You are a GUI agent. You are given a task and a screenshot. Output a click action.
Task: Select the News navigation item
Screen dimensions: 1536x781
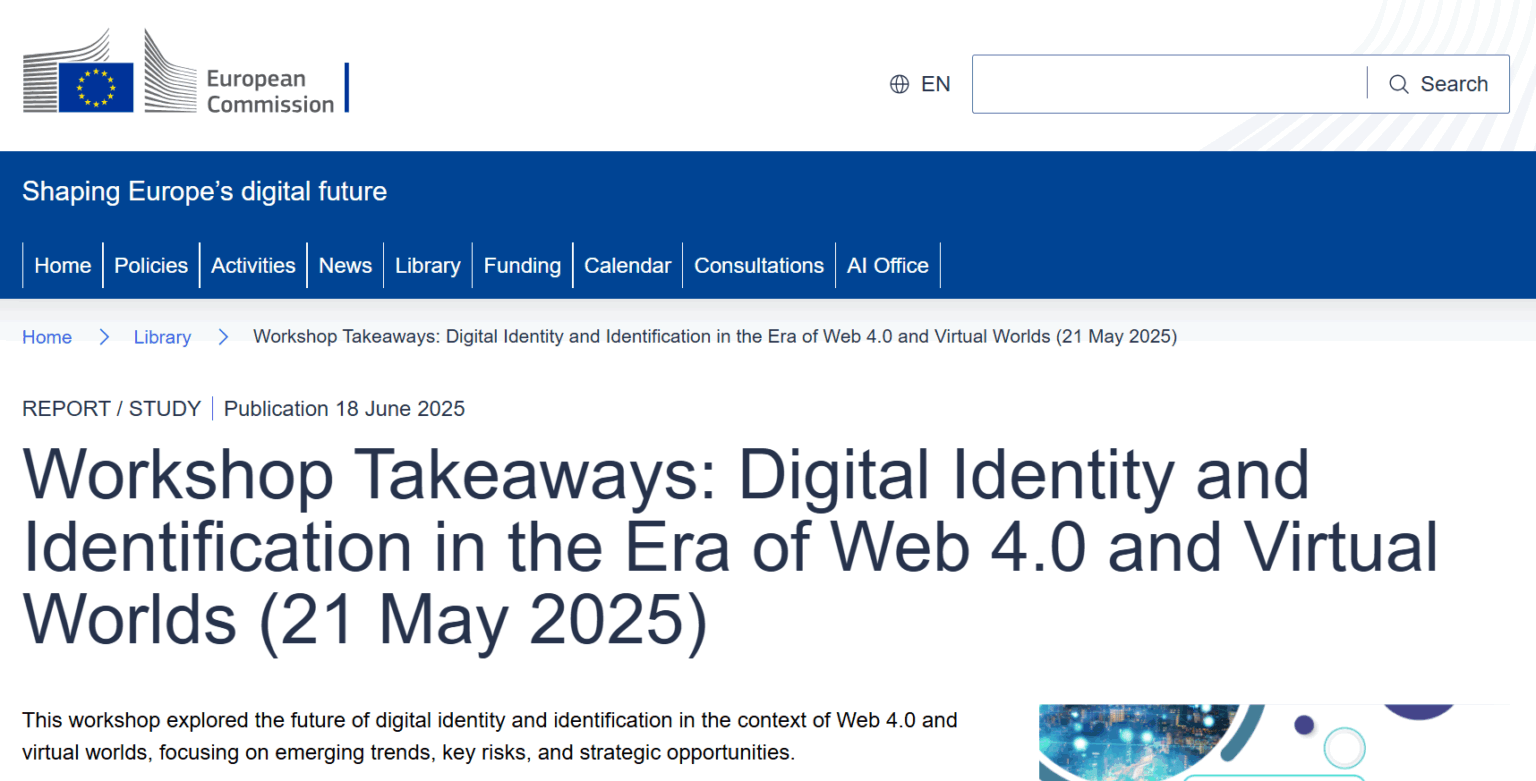345,265
